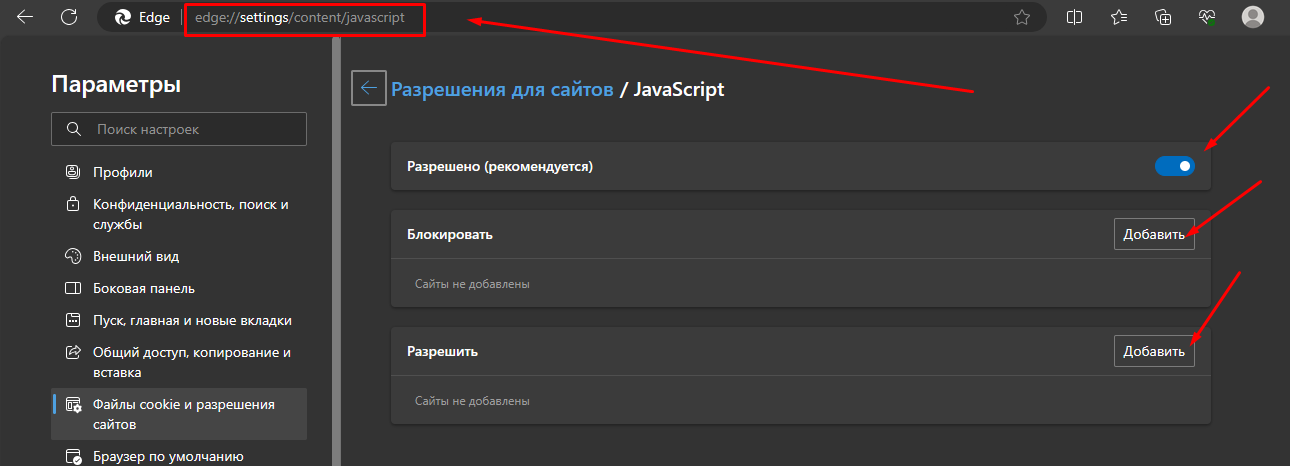Open the Favorites list icon
1290x466 pixels.
[x=1119, y=17]
